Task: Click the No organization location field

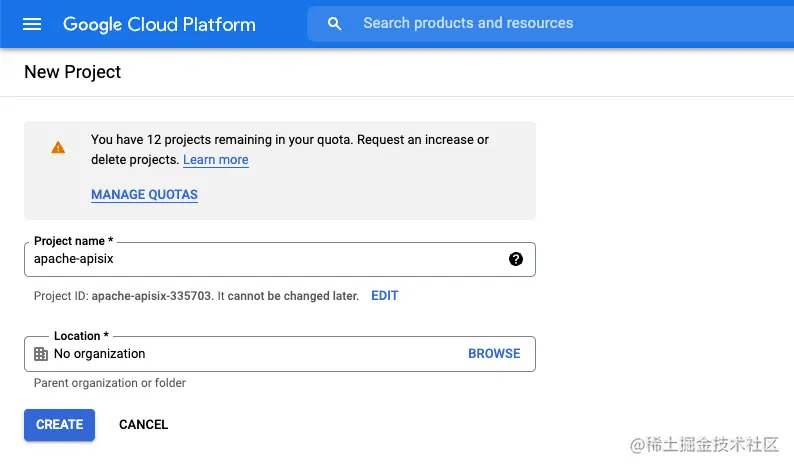Action: coord(250,354)
